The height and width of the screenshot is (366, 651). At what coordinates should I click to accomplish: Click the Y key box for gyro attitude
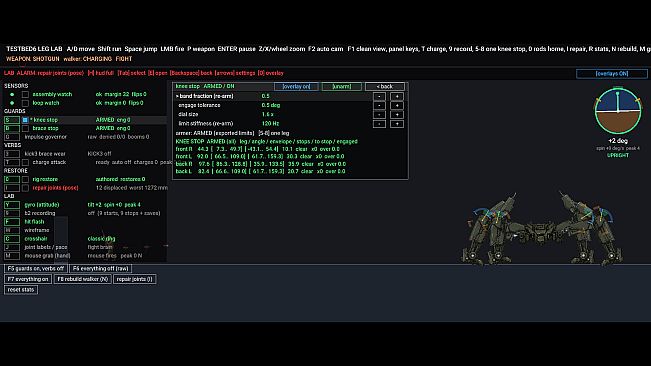[12, 205]
